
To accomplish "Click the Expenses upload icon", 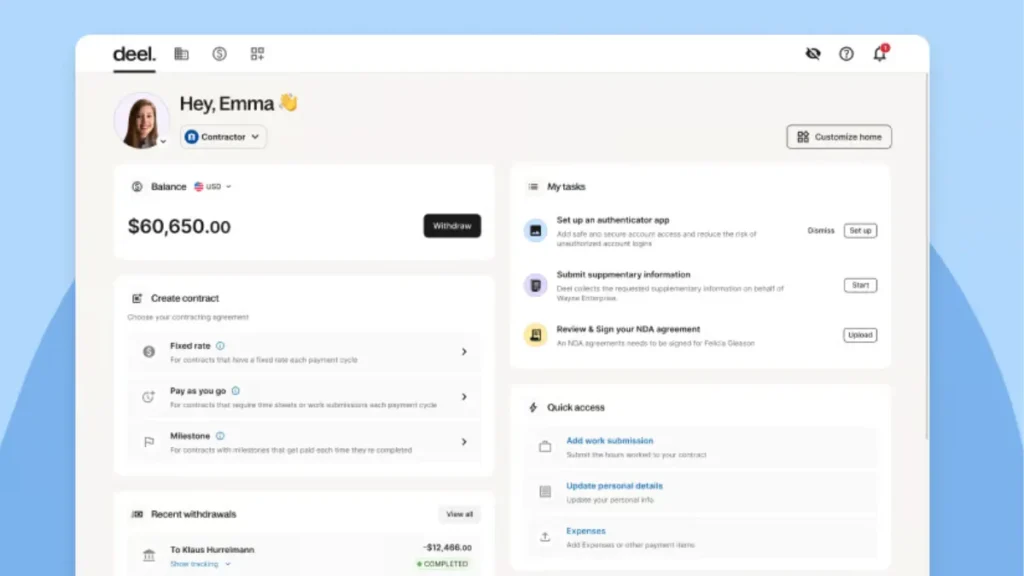I will pos(545,537).
